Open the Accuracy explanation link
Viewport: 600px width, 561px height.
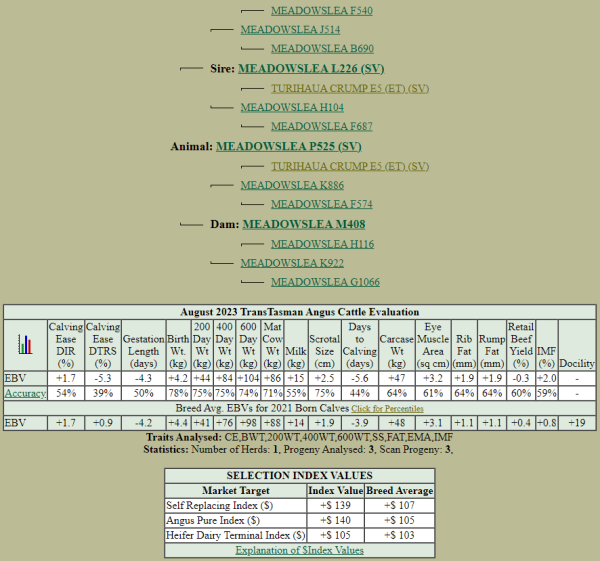tap(25, 393)
